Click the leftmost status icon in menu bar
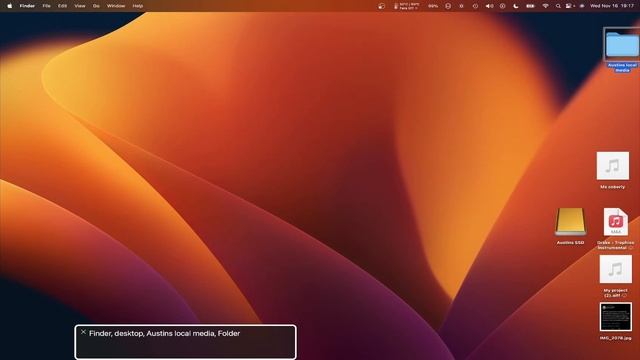This screenshot has width=640, height=360. click(x=381, y=6)
